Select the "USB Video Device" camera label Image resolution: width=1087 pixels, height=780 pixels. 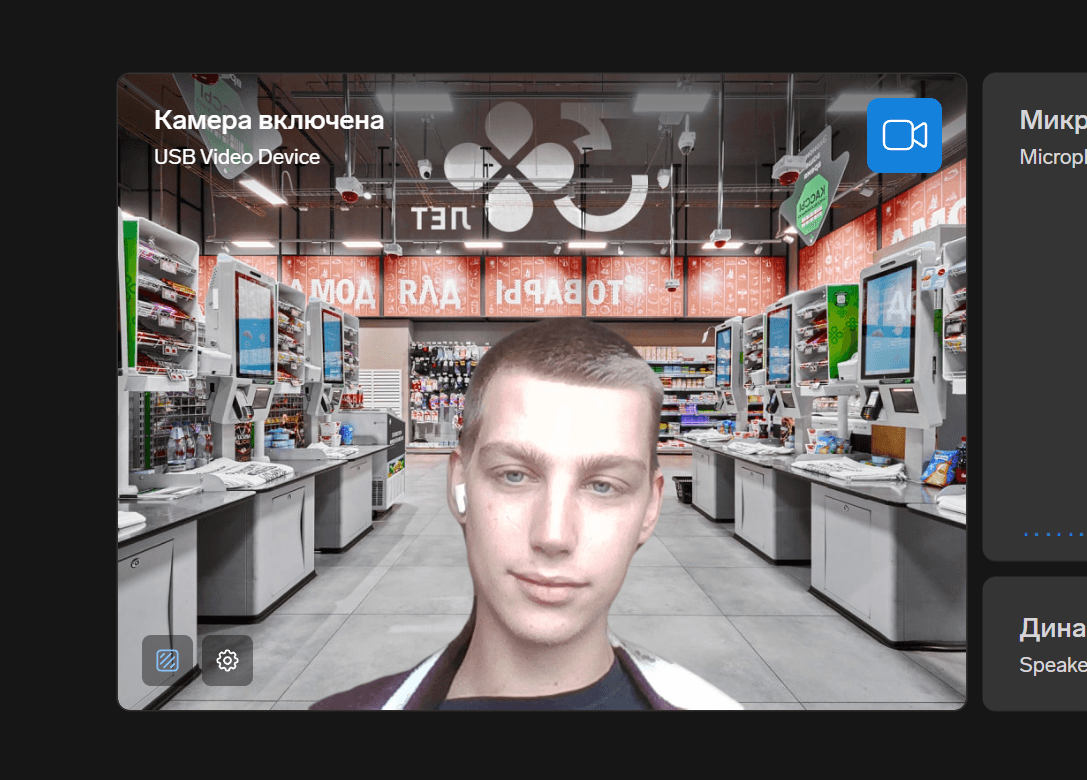click(x=237, y=157)
